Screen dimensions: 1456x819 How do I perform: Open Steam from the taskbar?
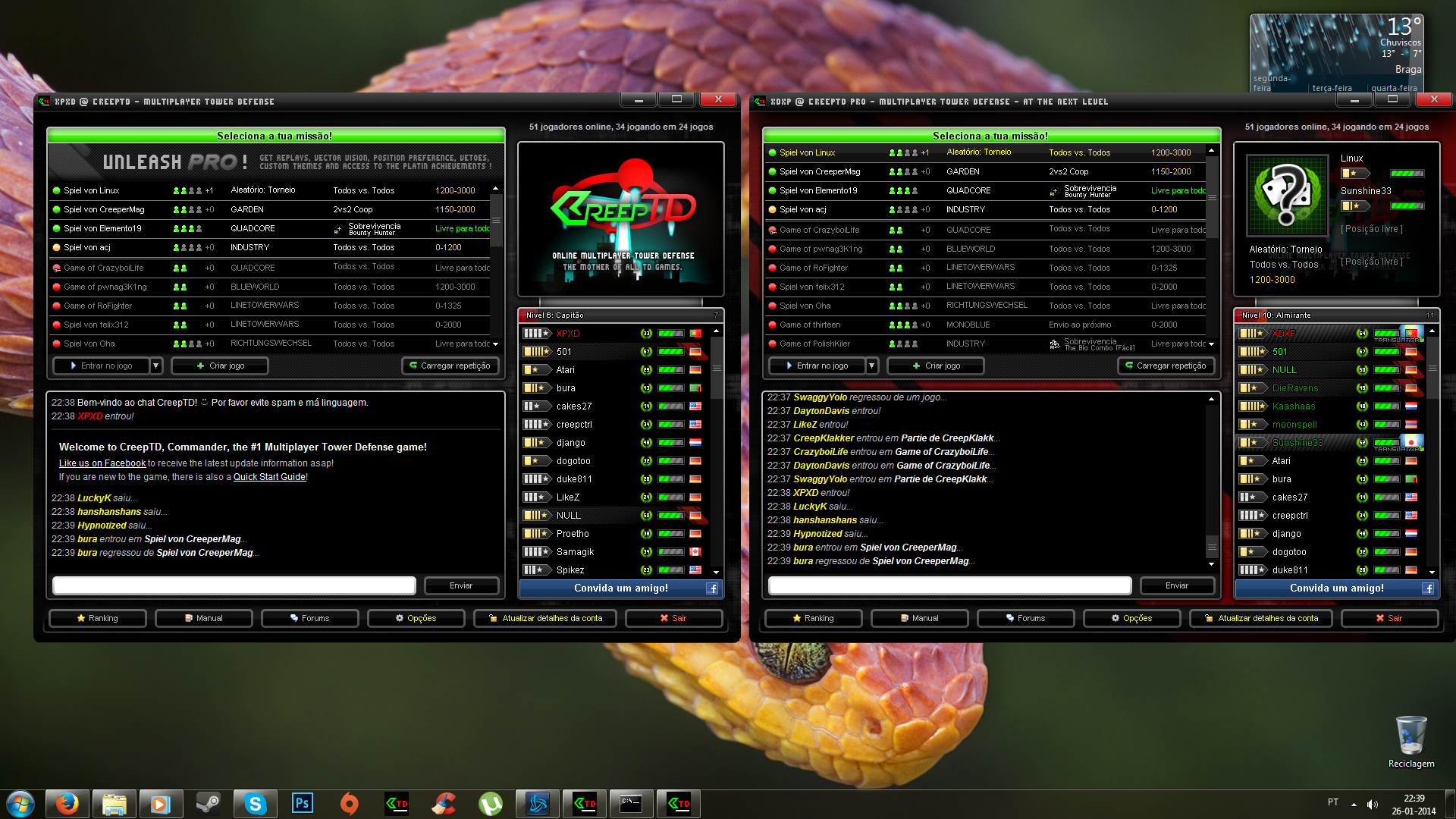(x=208, y=804)
